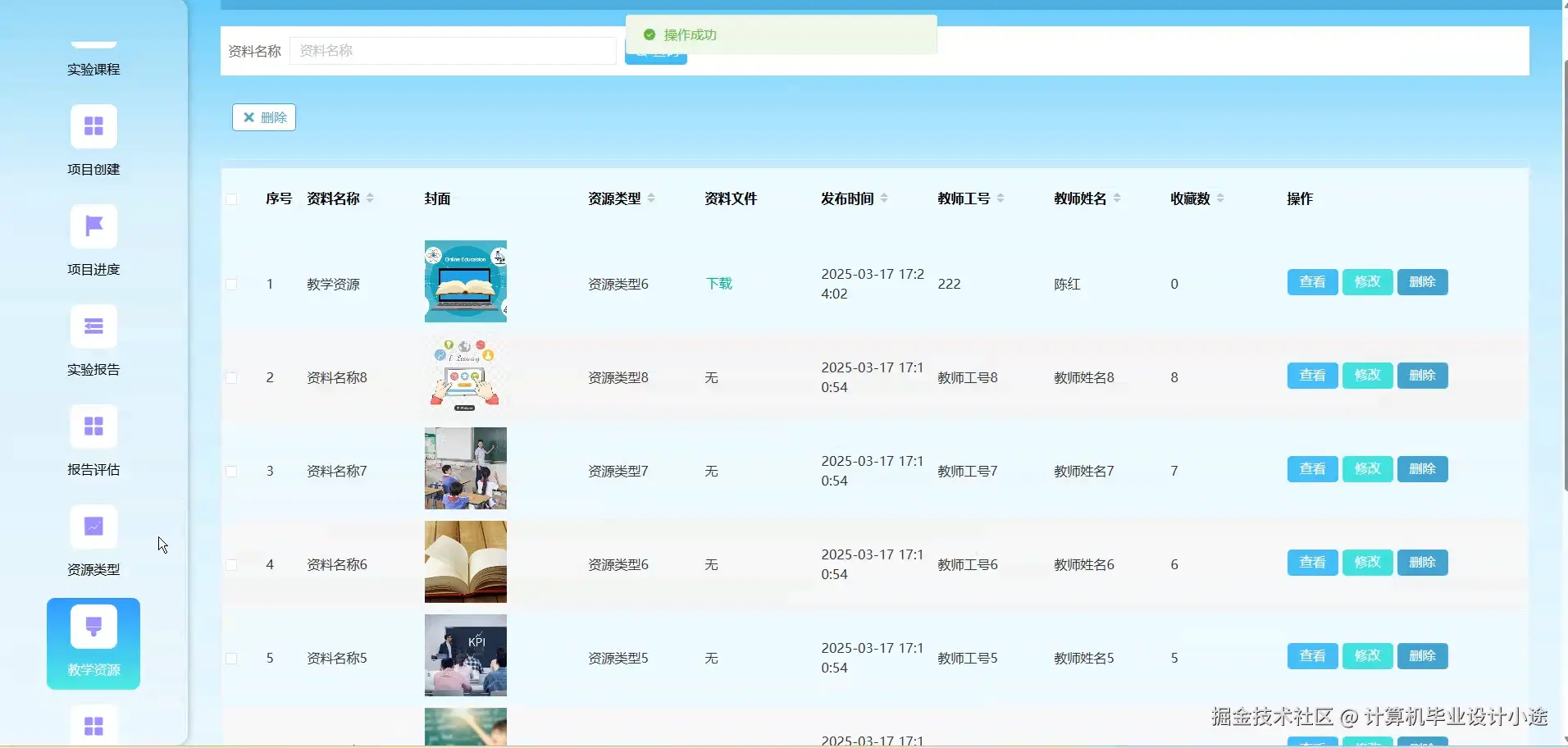
Task: Open the 项目进度 section icon
Action: tap(93, 226)
